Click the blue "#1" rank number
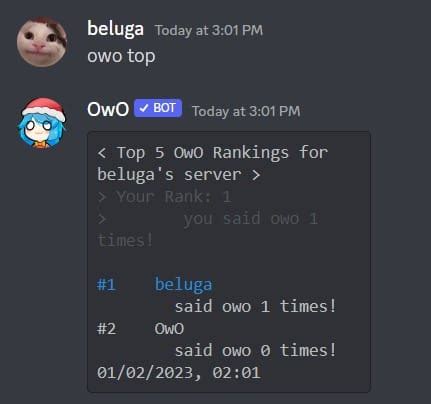Screen dimensions: 431x404 click(106, 285)
